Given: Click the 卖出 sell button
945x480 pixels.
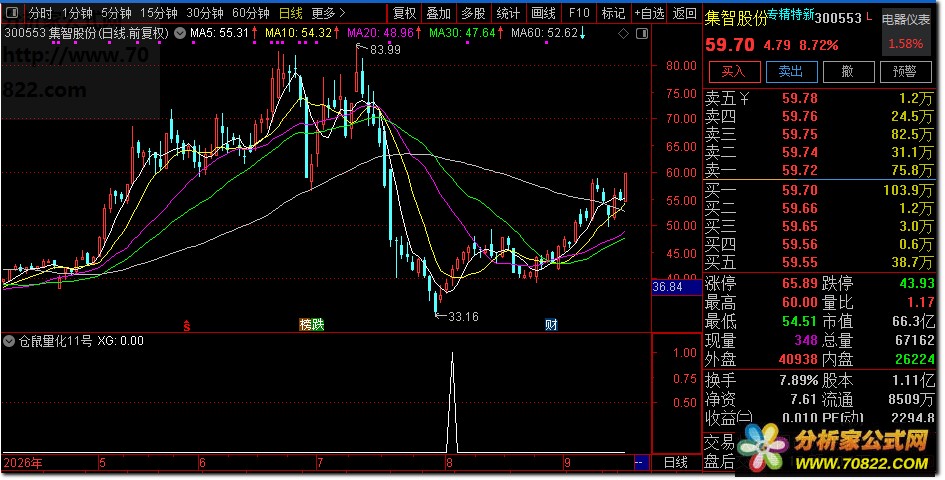Looking at the screenshot, I should (x=791, y=72).
